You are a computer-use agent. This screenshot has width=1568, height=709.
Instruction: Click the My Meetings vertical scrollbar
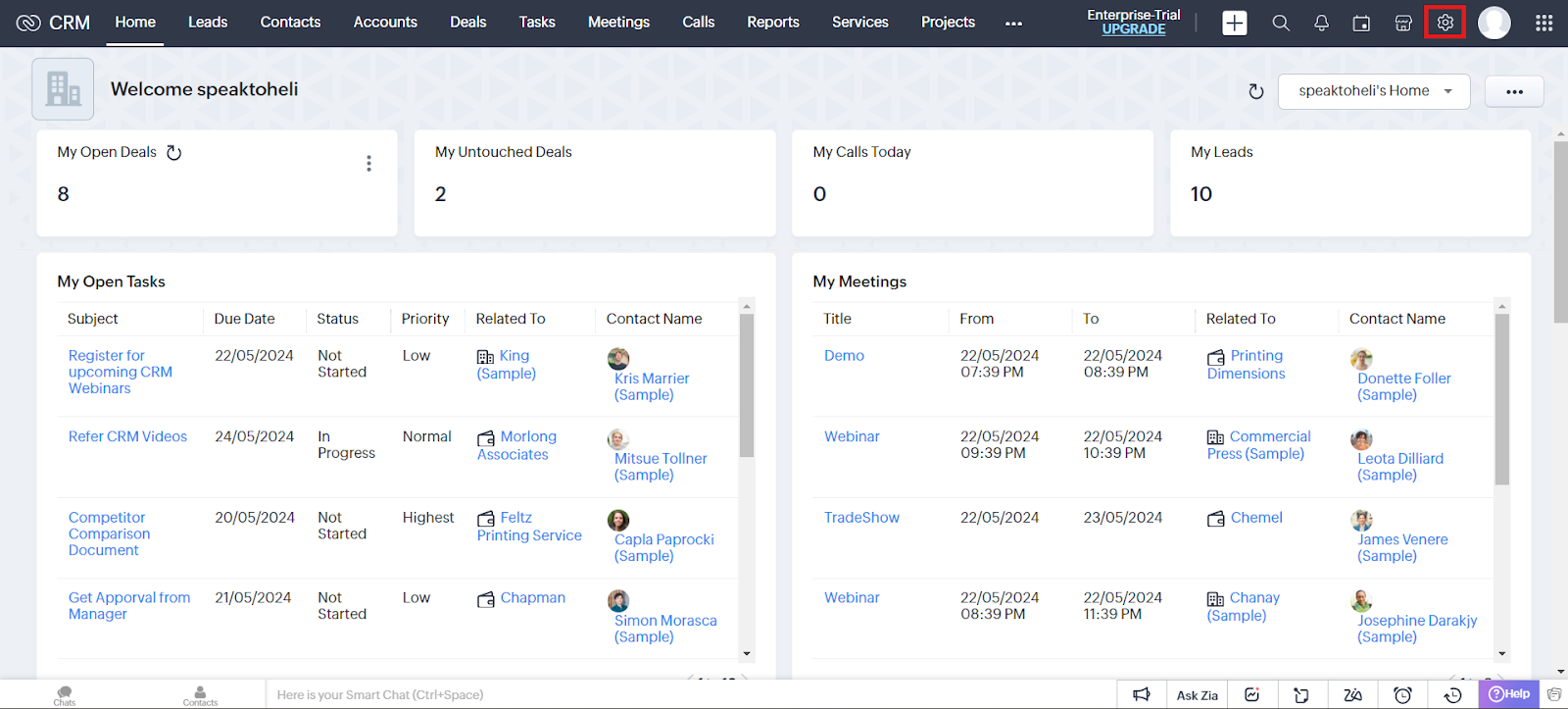(1502, 399)
